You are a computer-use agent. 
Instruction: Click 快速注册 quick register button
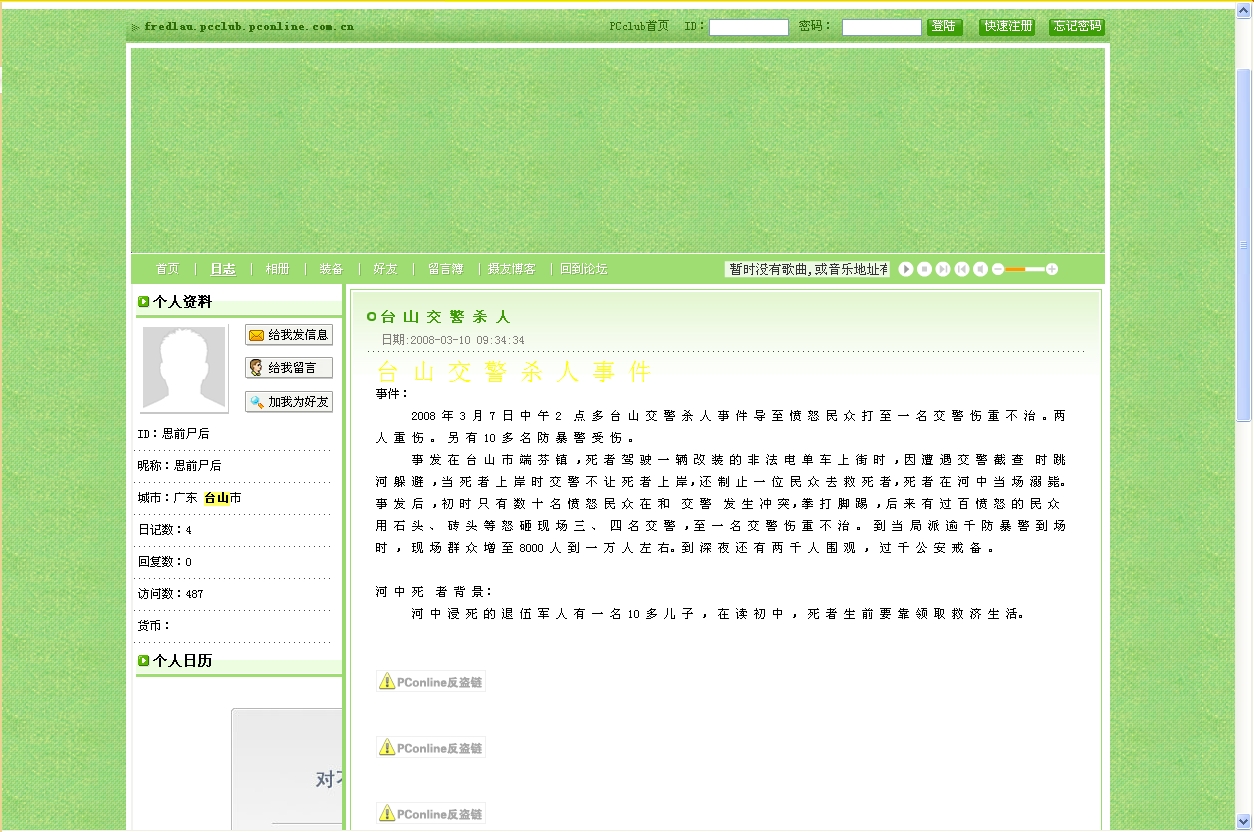(x=1007, y=27)
